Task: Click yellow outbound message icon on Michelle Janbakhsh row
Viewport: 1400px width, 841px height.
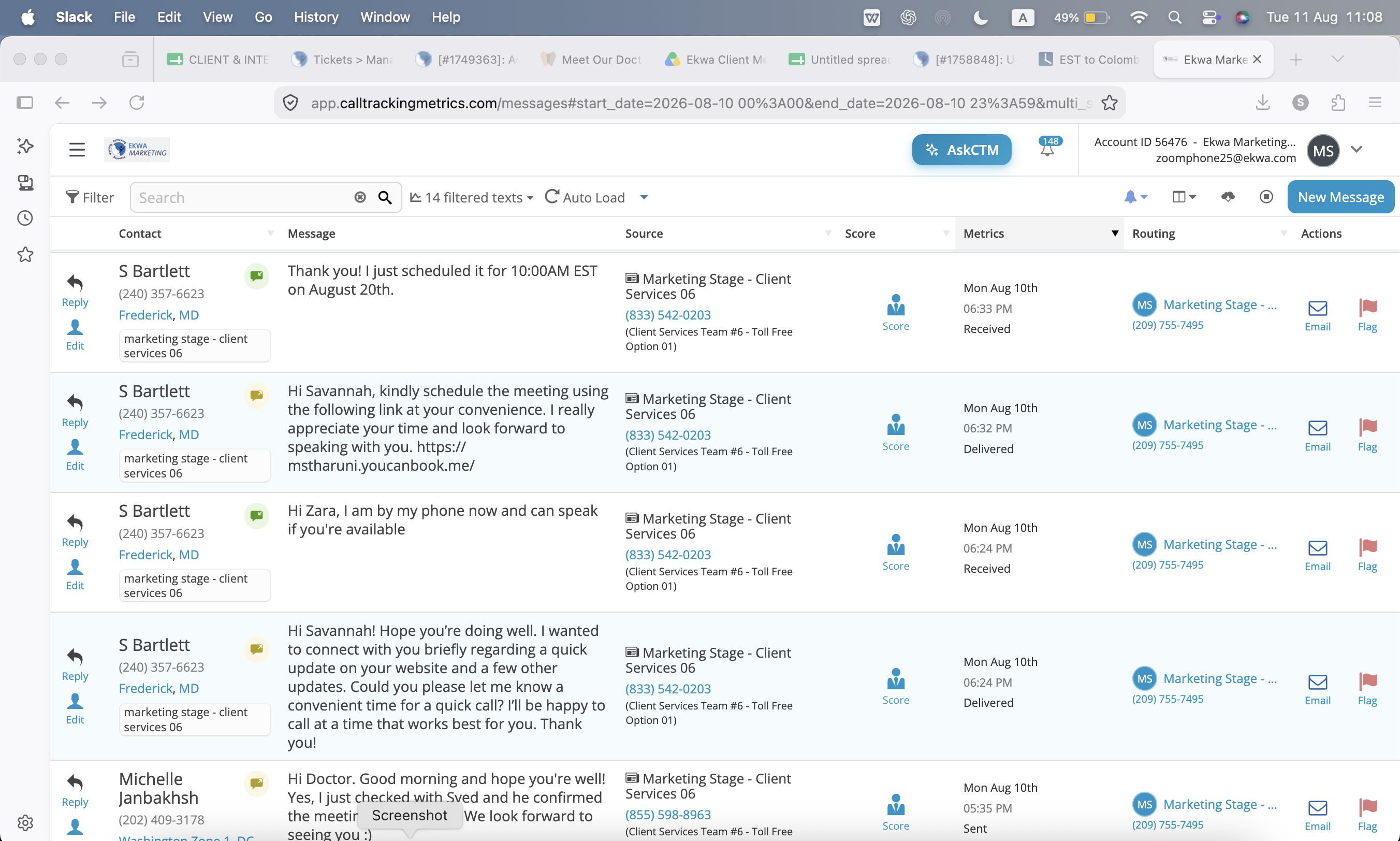Action: point(257,783)
